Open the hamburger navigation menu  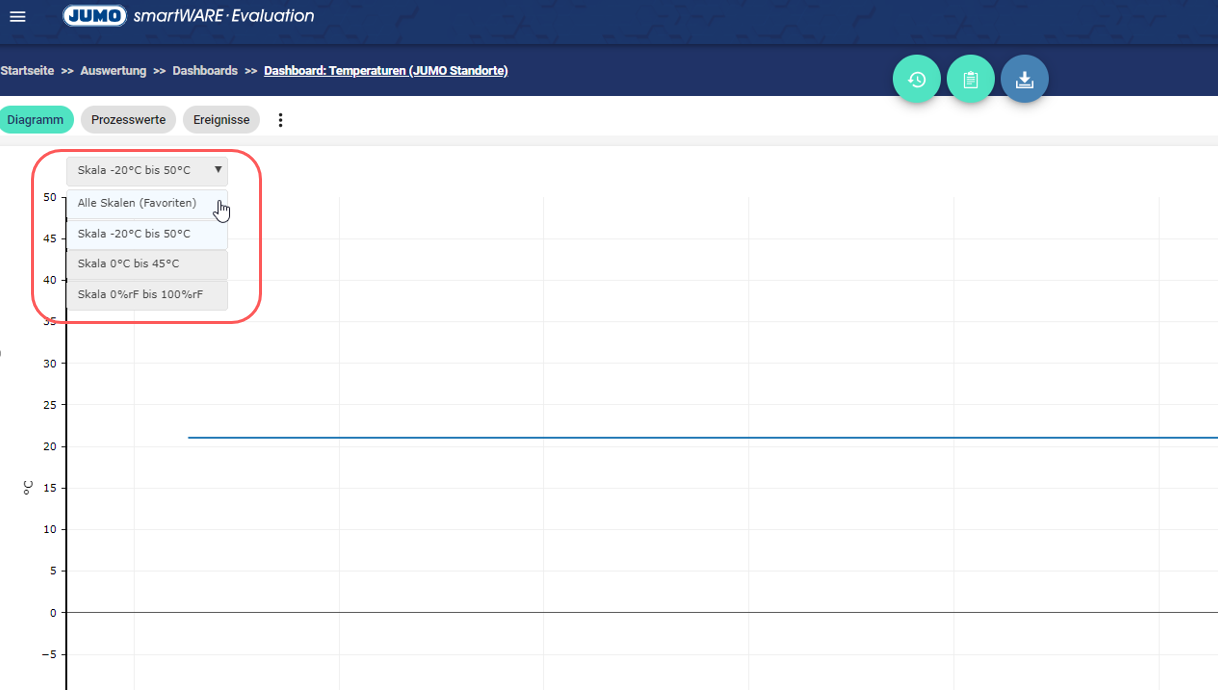click(17, 16)
